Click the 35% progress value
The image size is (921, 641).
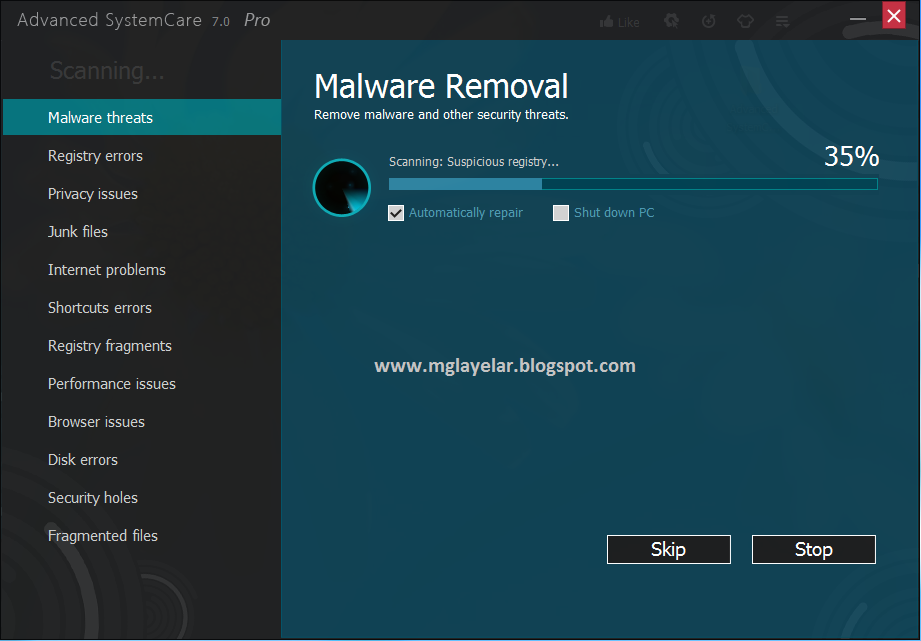pos(851,156)
